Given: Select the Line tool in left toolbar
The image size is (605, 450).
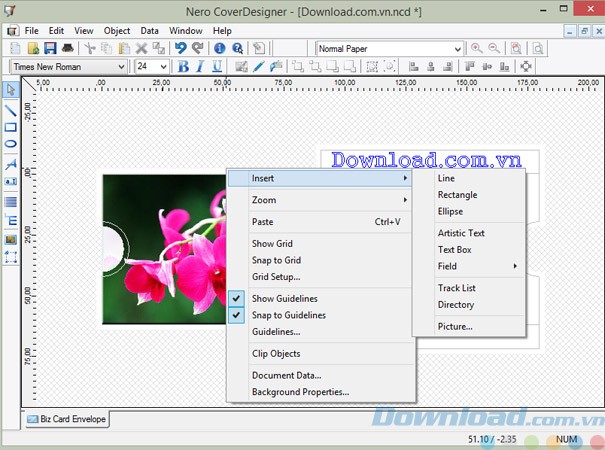Looking at the screenshot, I should 11,109.
